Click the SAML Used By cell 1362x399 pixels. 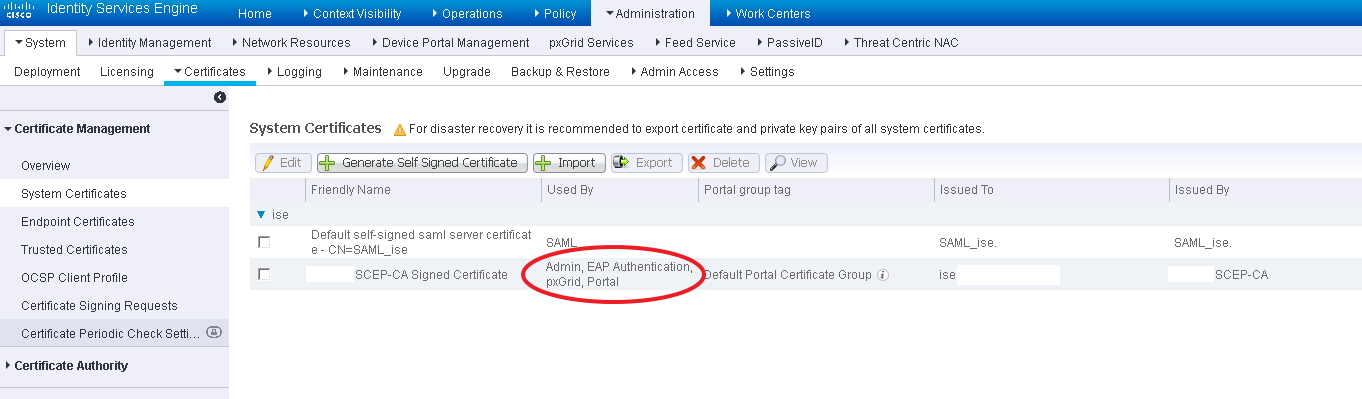coord(562,242)
